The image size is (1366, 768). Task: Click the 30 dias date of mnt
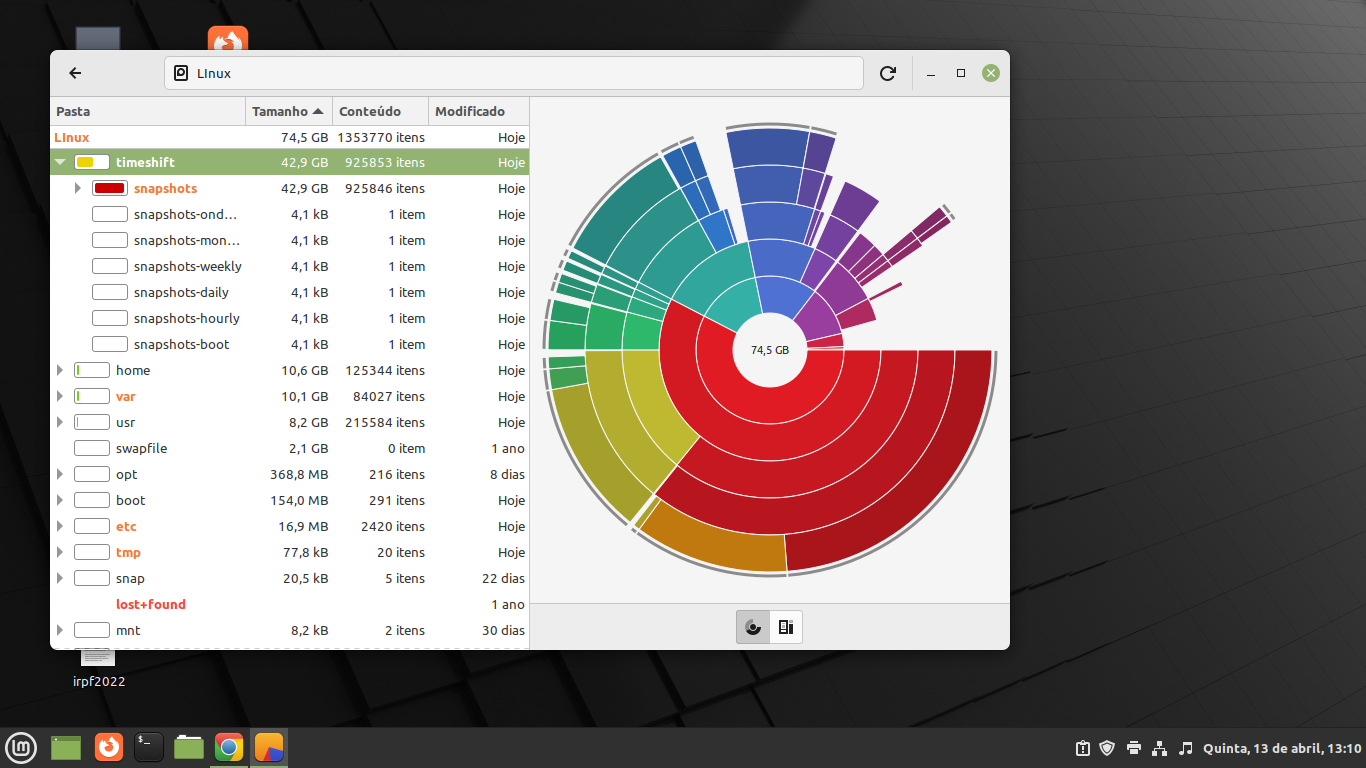(503, 630)
